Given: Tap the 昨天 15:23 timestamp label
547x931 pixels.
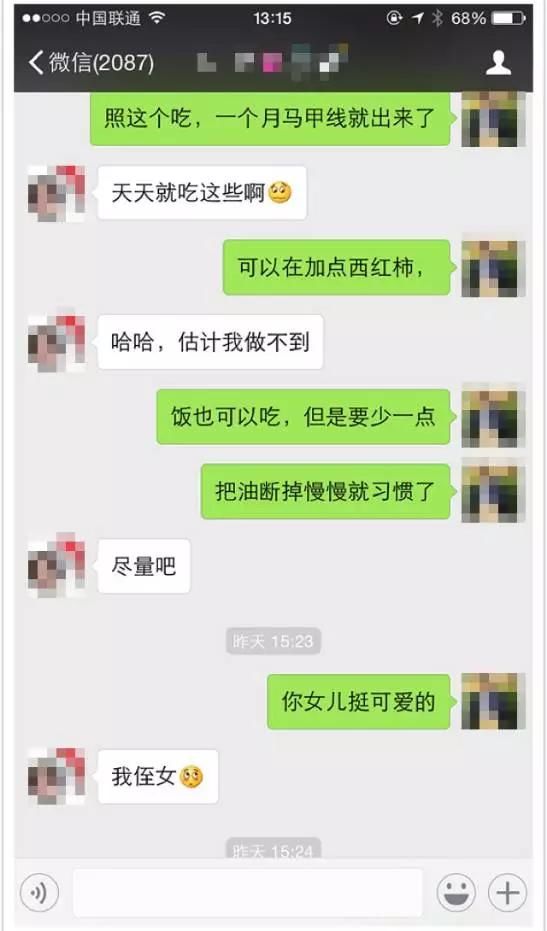Looking at the screenshot, I should 273,641.
